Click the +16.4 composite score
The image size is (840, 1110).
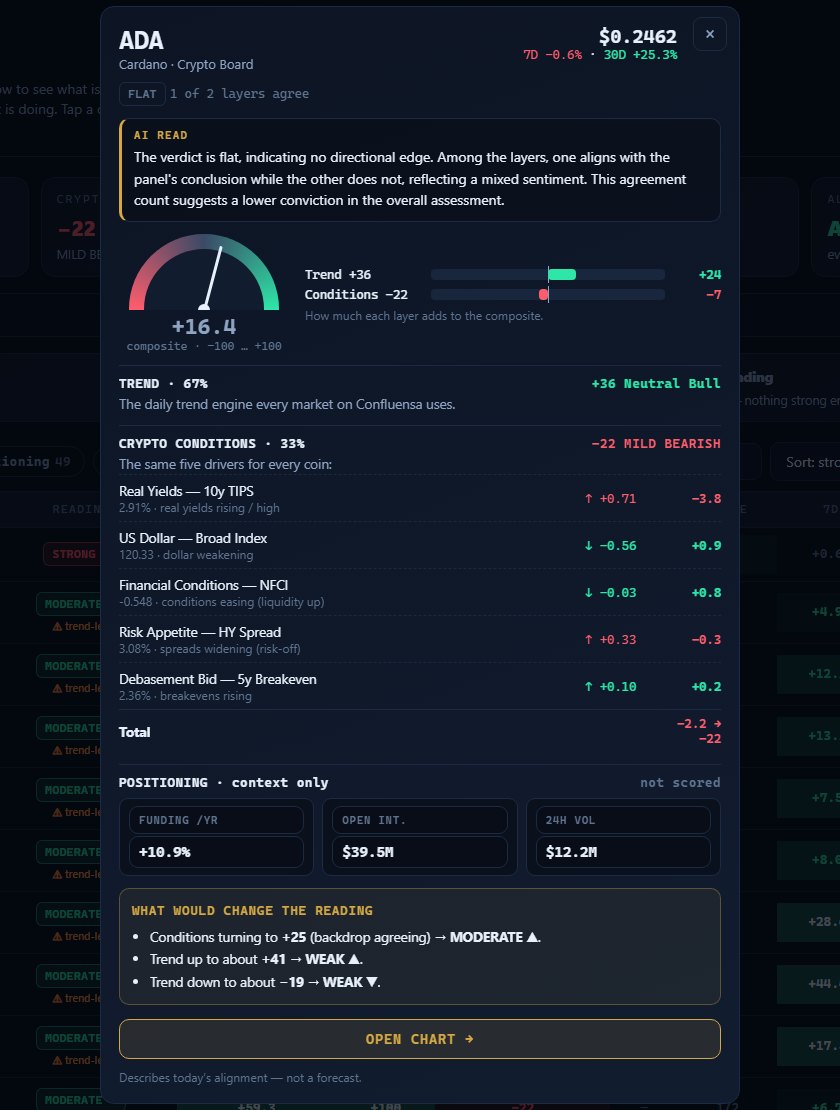tap(204, 326)
